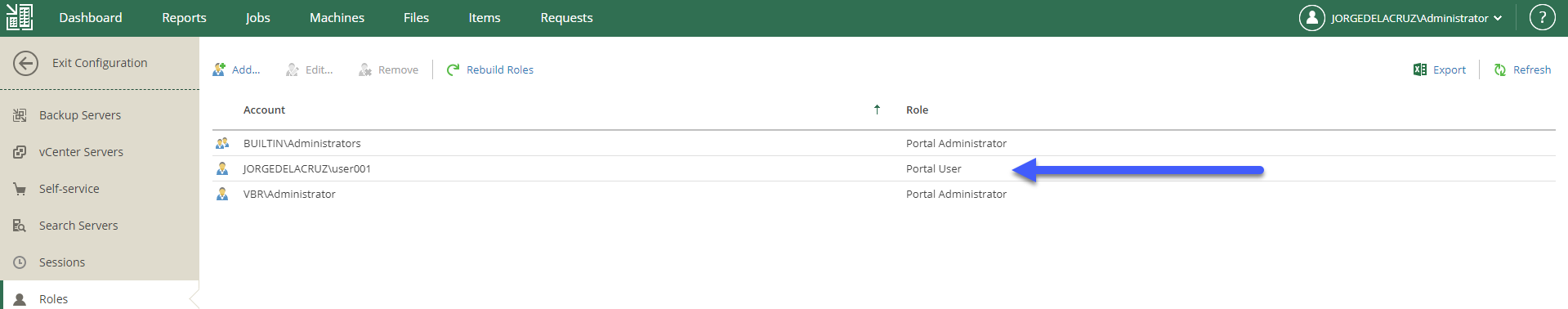Click Portal Administrator role of VBR\Administrator

click(956, 194)
